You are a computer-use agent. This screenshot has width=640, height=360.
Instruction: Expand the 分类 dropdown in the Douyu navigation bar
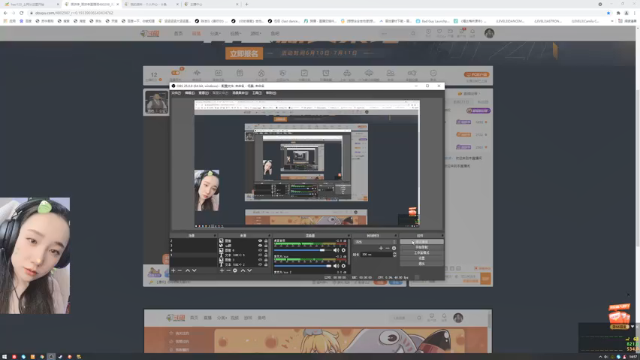point(216,33)
